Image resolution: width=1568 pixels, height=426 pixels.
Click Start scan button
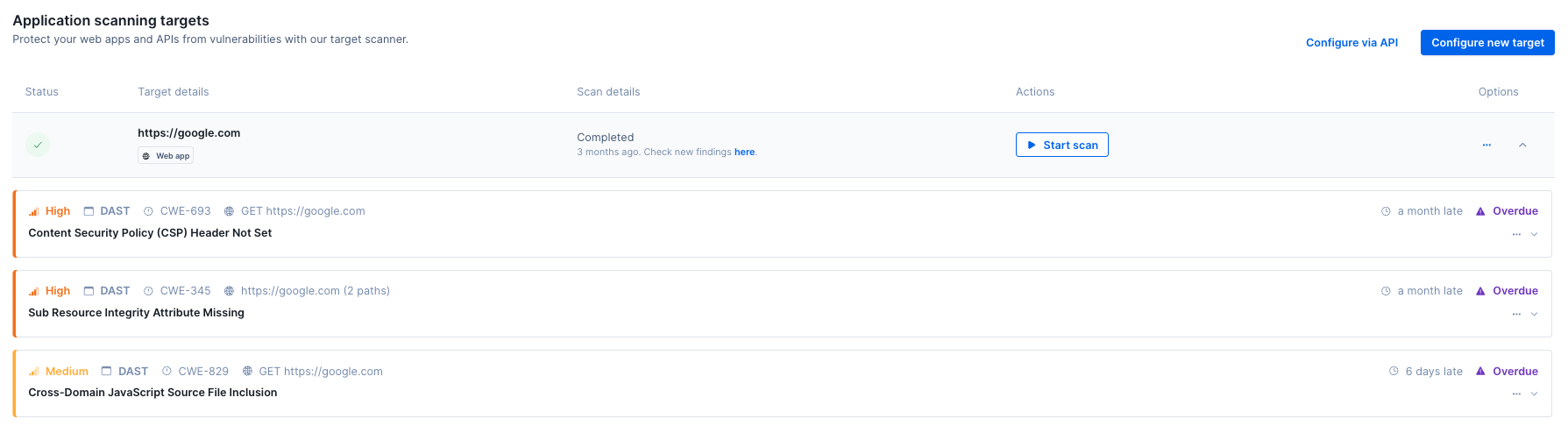(1061, 146)
